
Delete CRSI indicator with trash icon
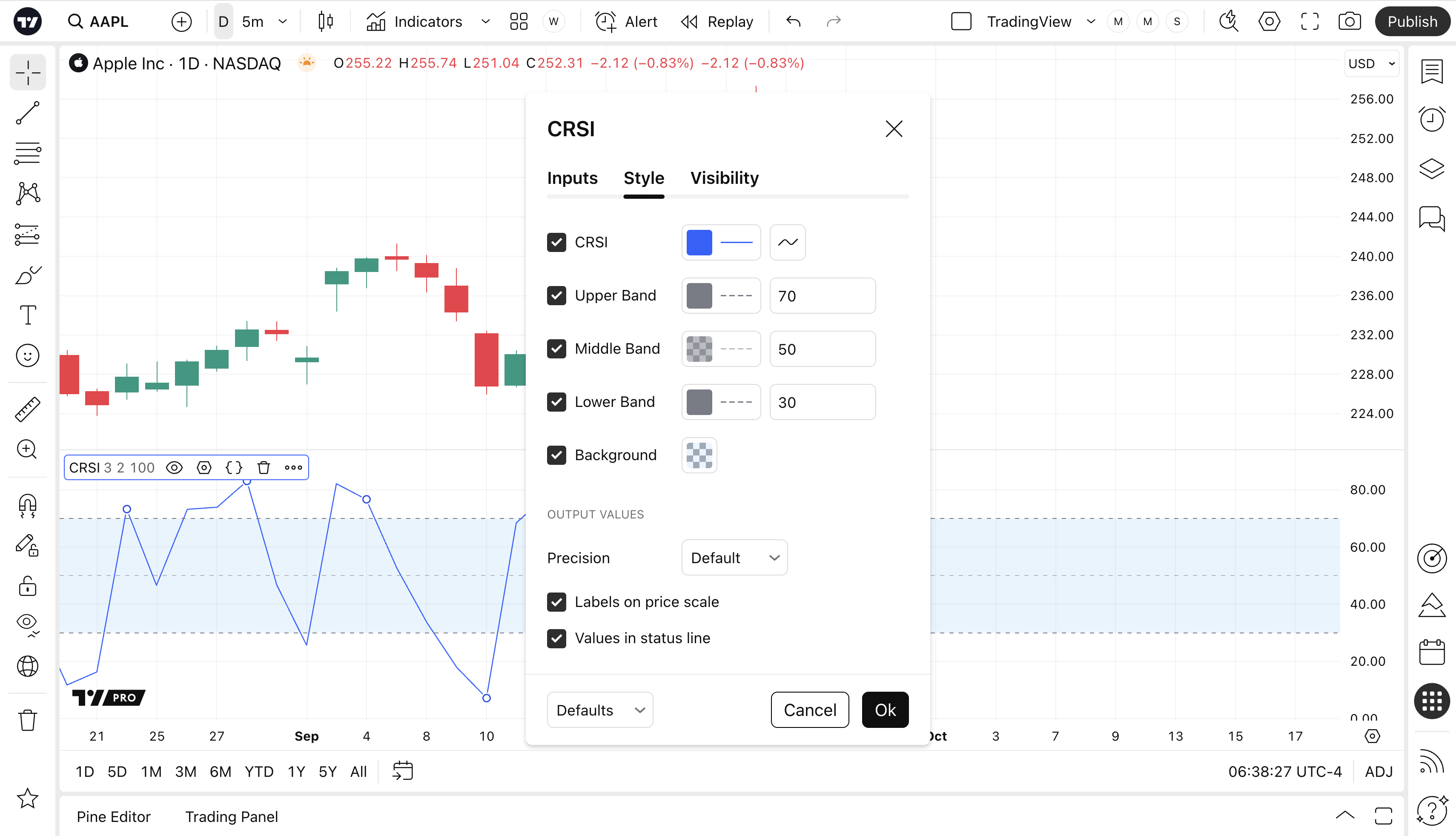coord(264,467)
